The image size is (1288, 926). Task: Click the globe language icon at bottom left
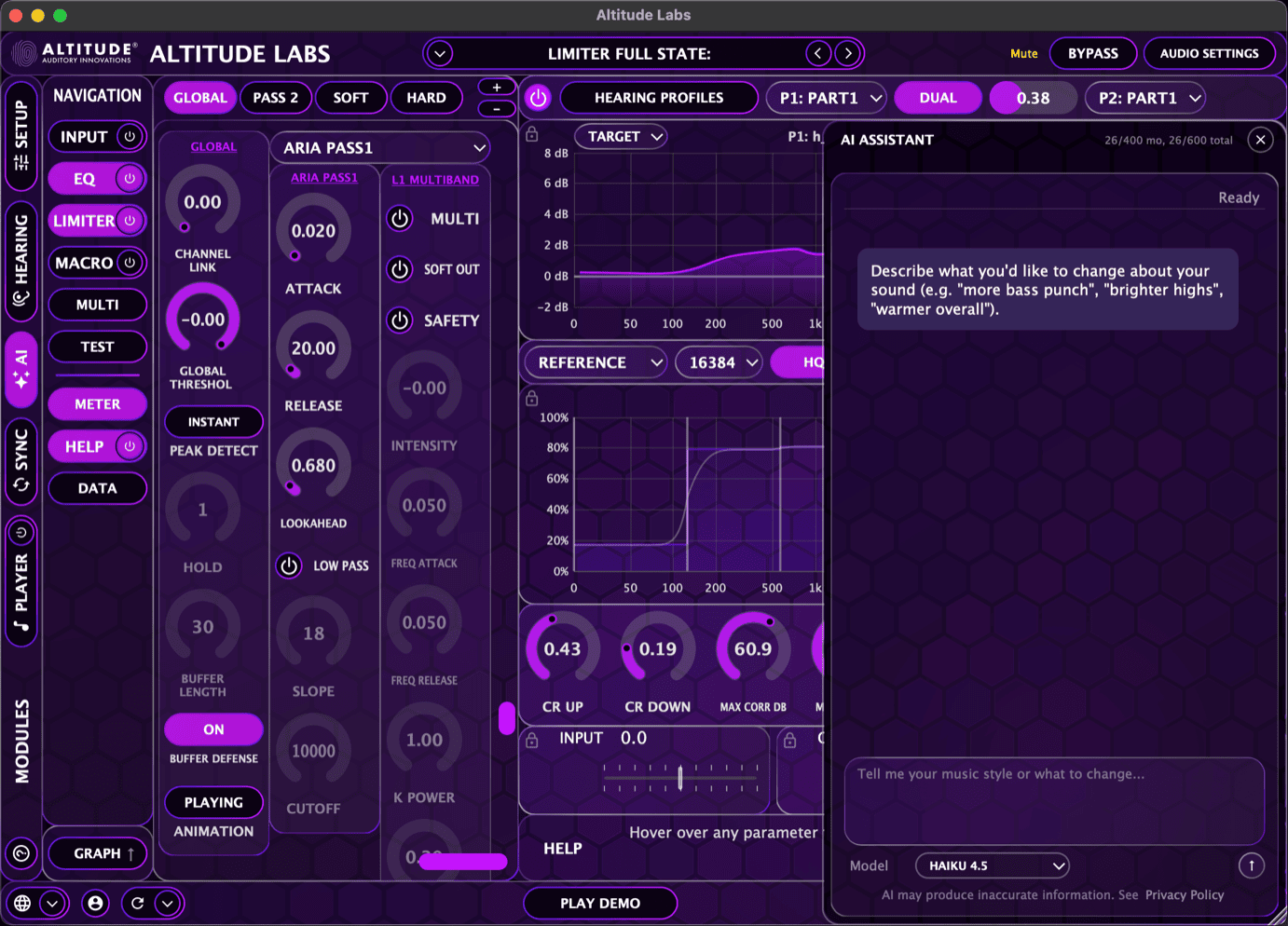coord(23,903)
